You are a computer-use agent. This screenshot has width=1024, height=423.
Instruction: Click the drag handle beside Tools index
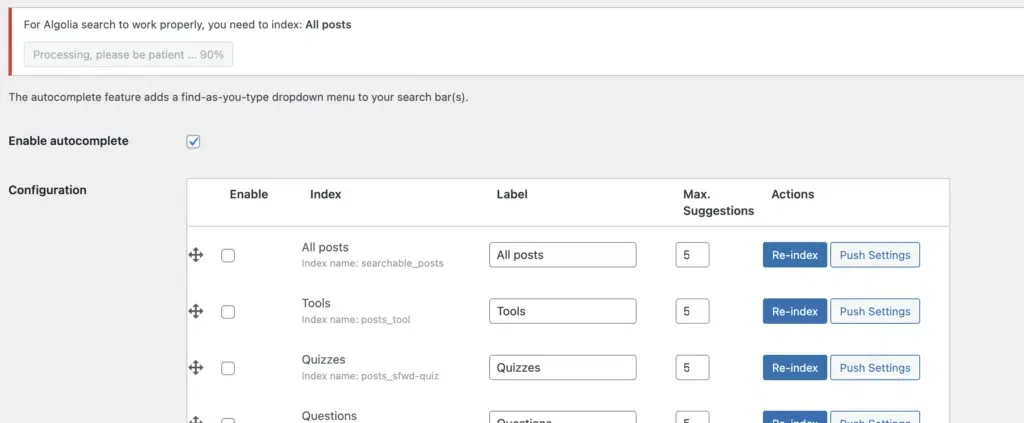coord(196,311)
